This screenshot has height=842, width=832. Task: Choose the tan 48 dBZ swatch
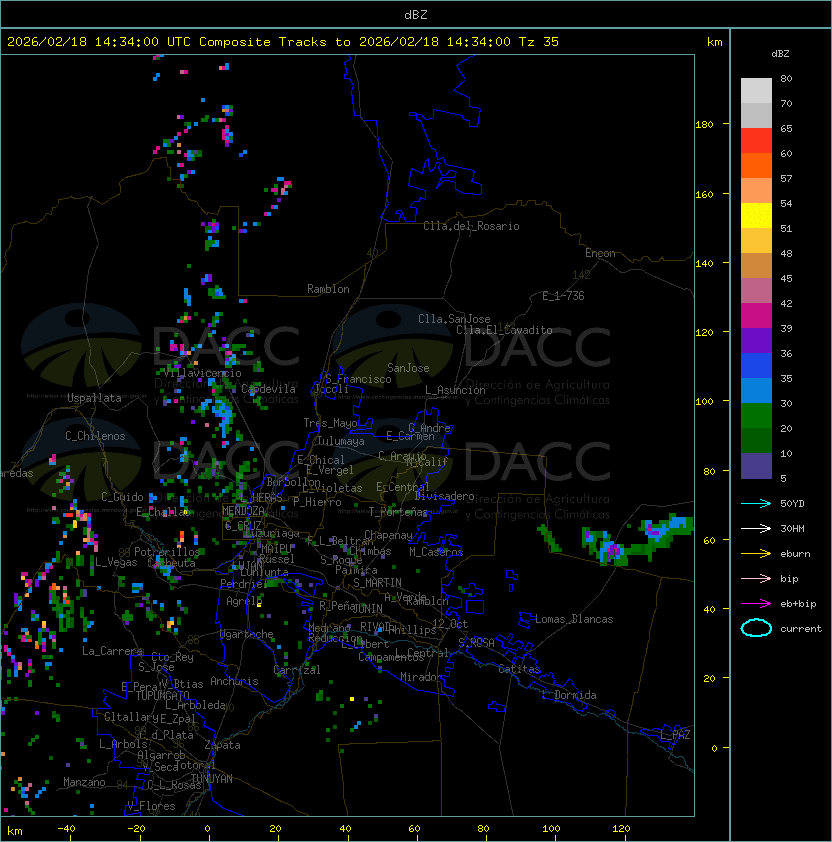point(756,266)
